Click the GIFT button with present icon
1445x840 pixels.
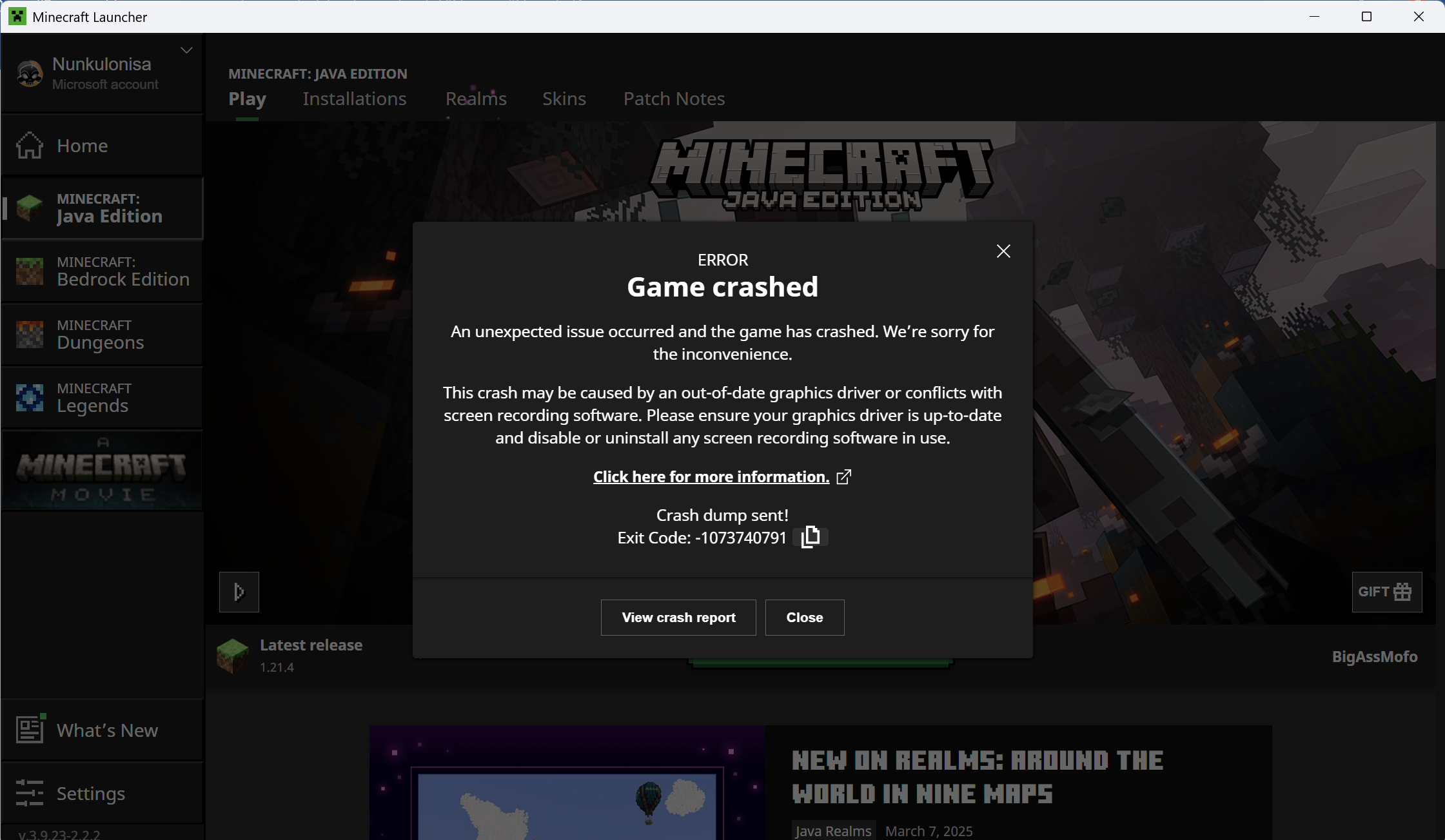tap(1386, 592)
